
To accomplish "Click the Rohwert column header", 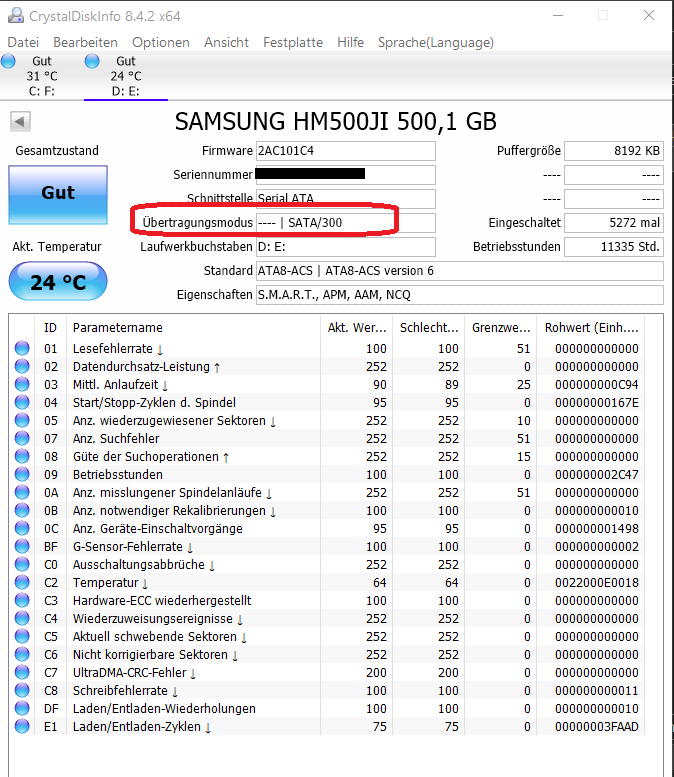I will (591, 328).
